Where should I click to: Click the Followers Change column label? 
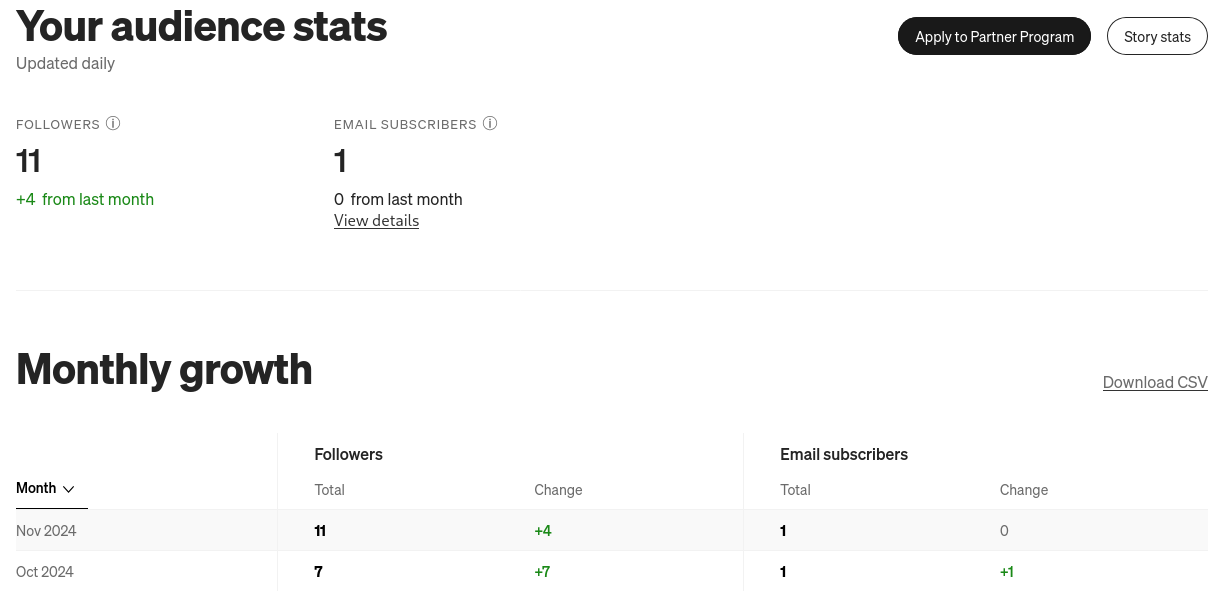click(558, 490)
